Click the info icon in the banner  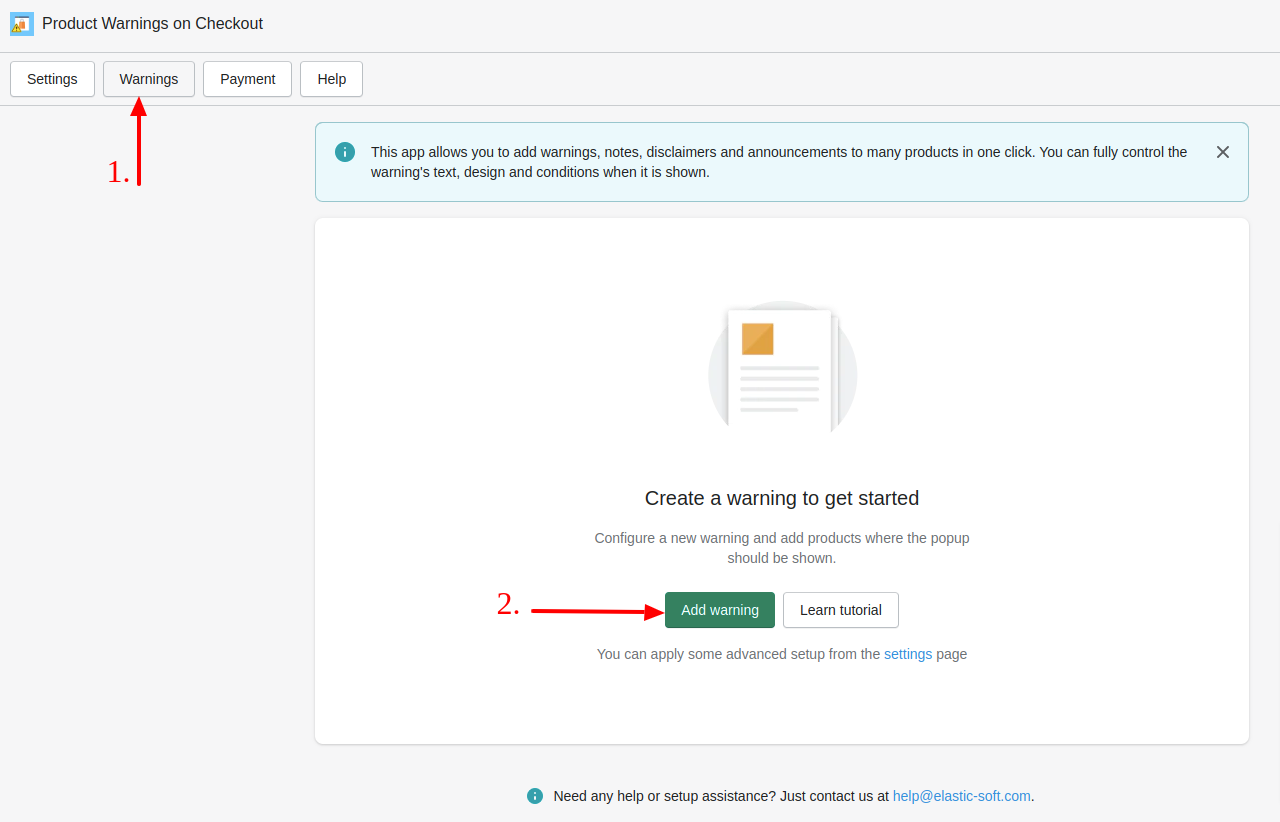[345, 152]
